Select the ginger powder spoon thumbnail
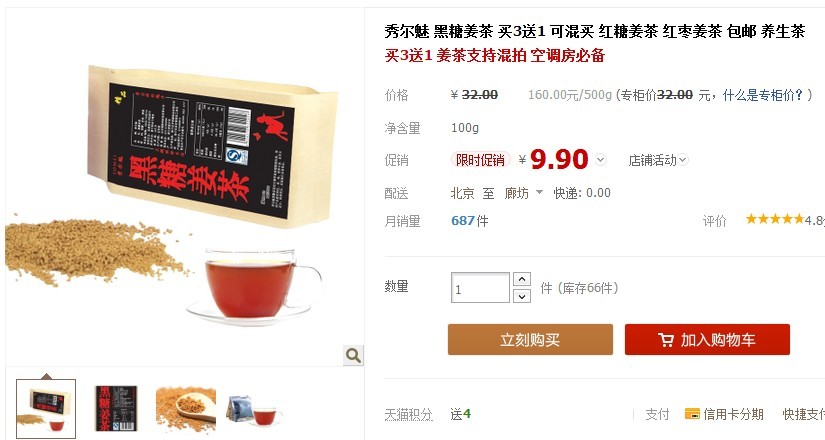Screen dimensions: 825x440 186,409
